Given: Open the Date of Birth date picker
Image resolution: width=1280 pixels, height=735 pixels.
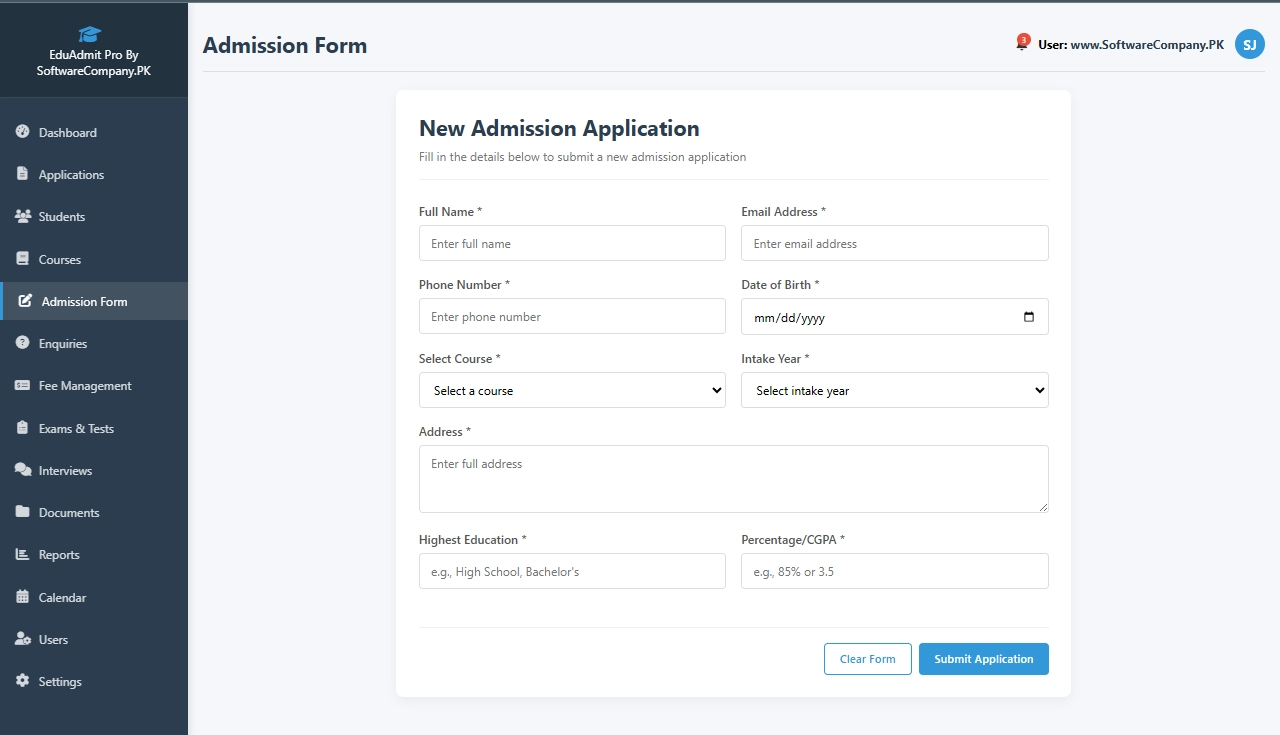Looking at the screenshot, I should [x=1031, y=316].
